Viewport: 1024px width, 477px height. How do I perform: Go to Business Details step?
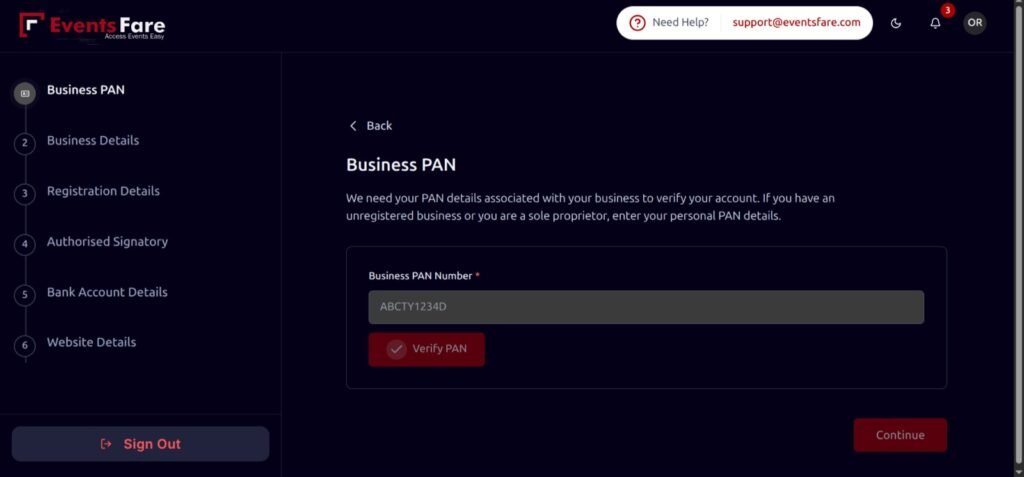pyautogui.click(x=93, y=141)
